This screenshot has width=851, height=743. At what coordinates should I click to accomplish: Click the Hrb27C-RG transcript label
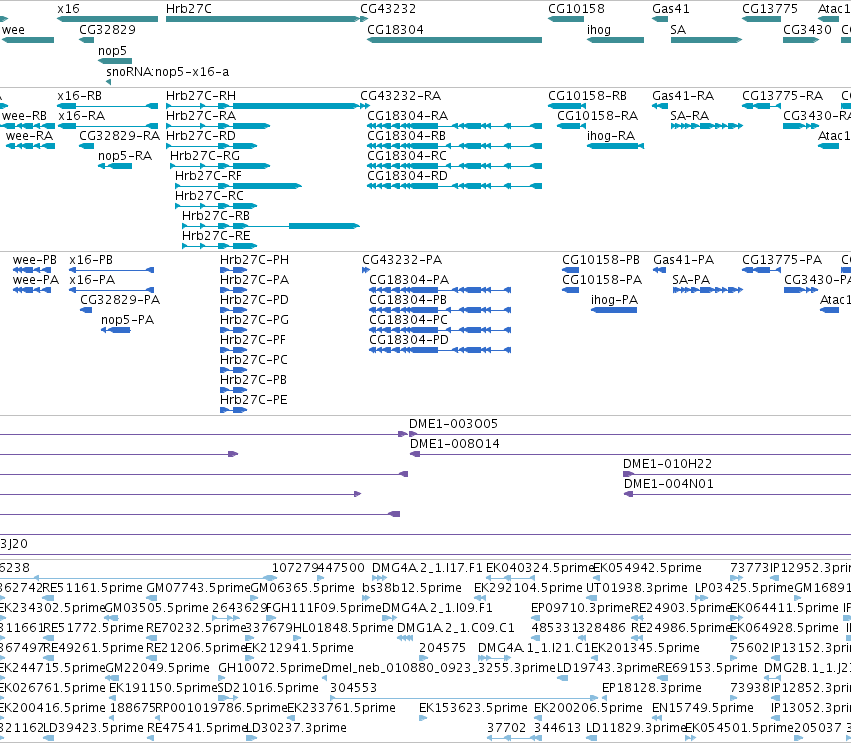tap(205, 156)
